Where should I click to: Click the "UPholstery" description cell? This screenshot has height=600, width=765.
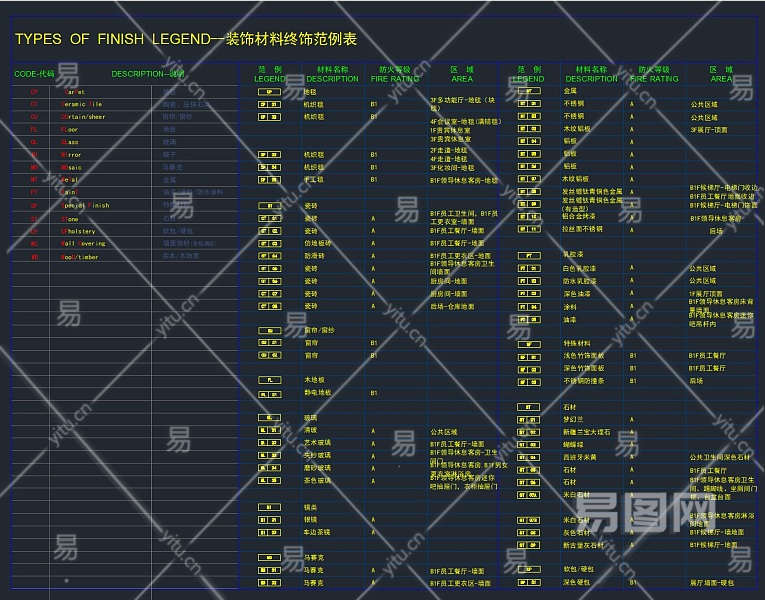(78, 231)
